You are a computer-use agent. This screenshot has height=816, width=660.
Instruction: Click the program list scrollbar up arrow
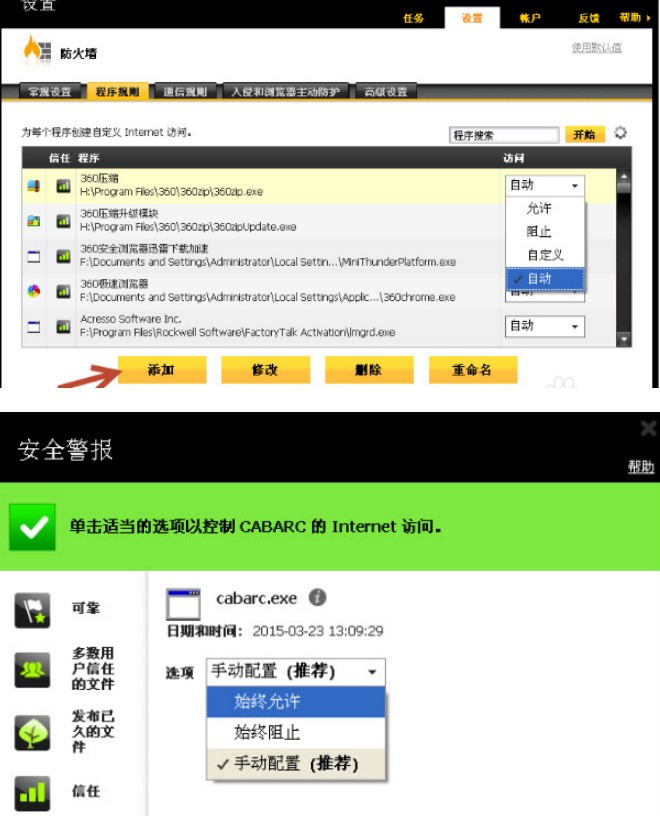point(624,175)
